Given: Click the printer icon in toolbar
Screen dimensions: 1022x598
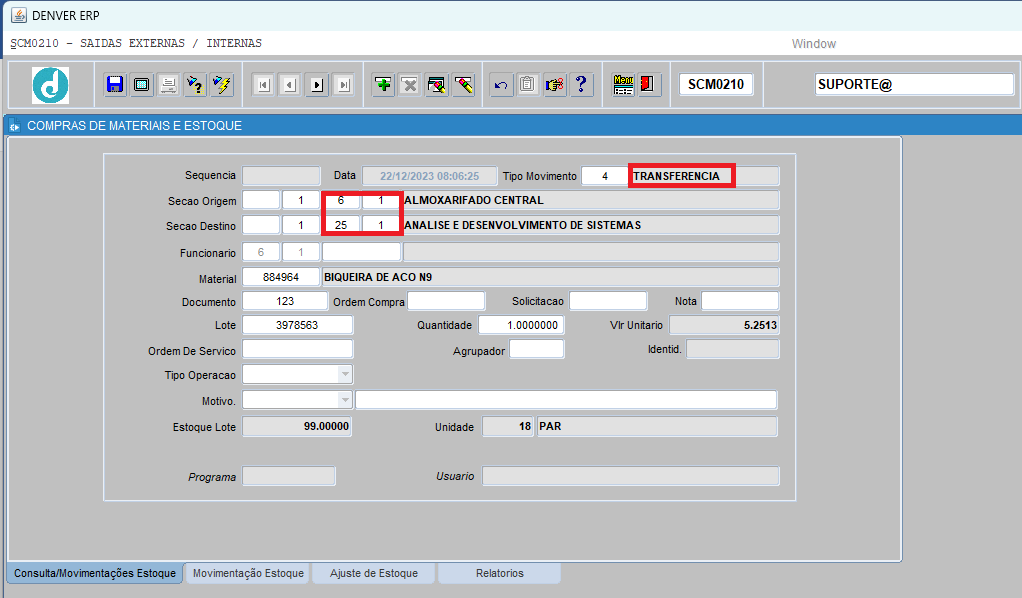Looking at the screenshot, I should (168, 85).
